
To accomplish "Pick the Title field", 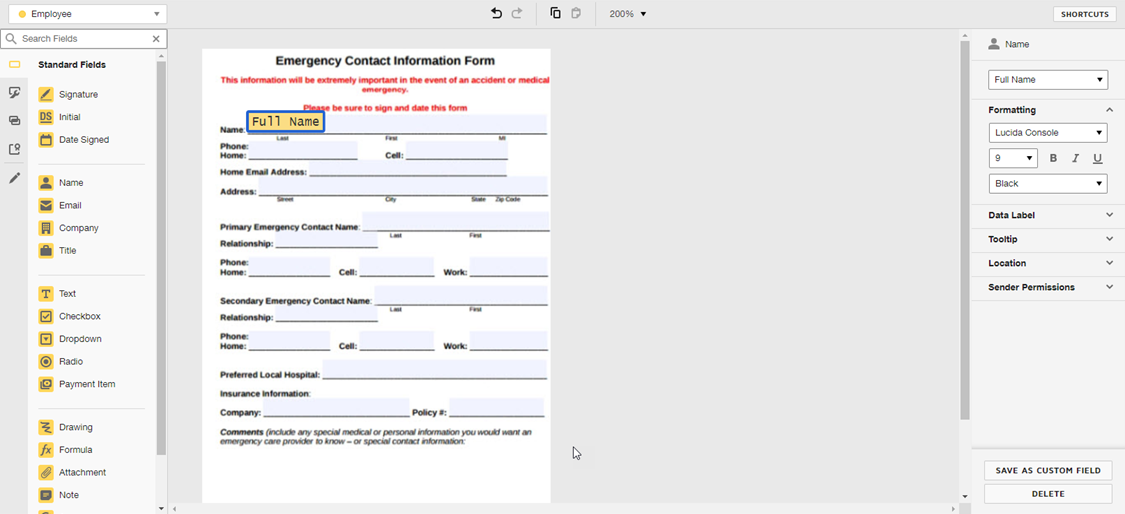I will [x=57, y=251].
